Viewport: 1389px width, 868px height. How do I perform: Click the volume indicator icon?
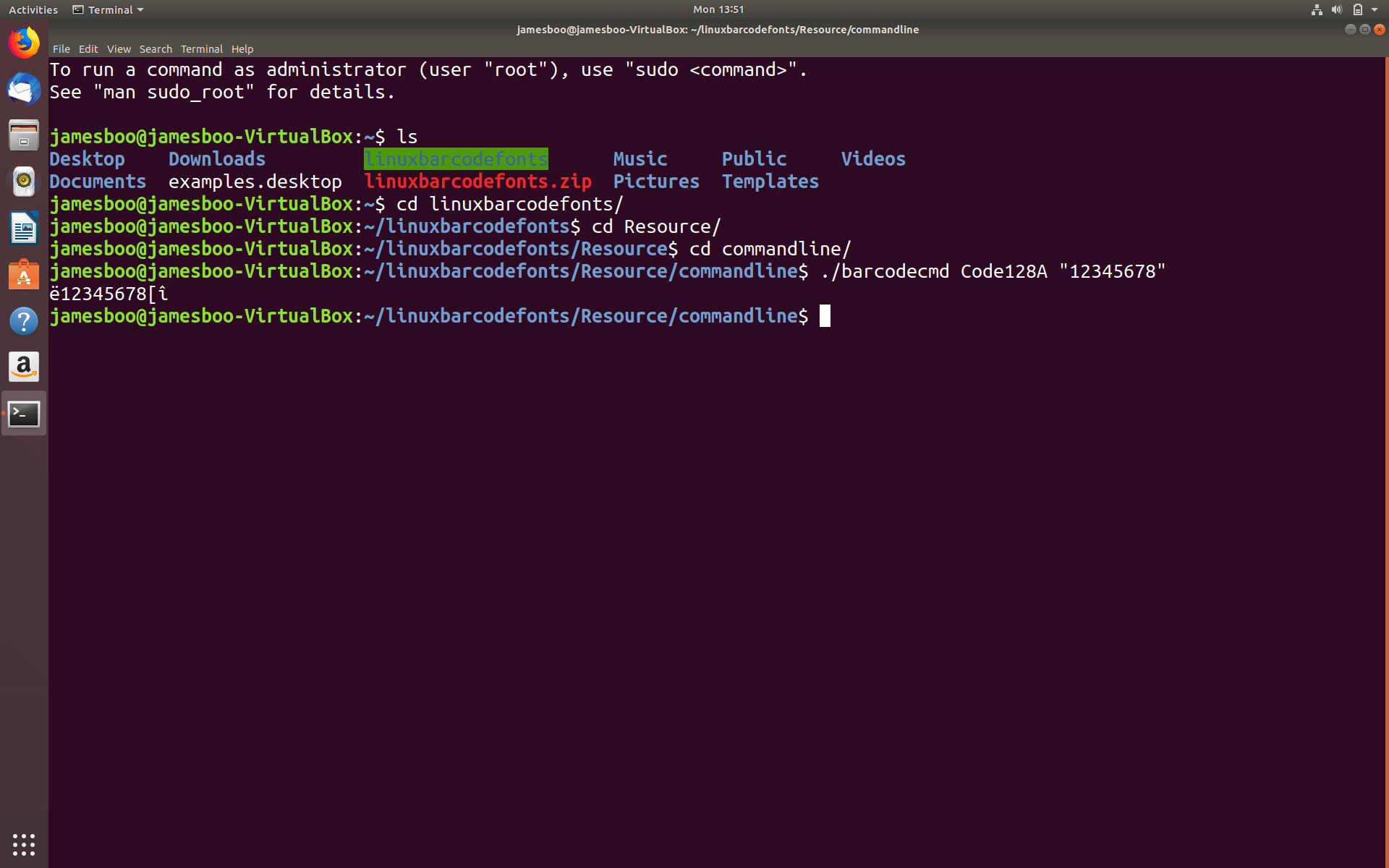tap(1337, 9)
